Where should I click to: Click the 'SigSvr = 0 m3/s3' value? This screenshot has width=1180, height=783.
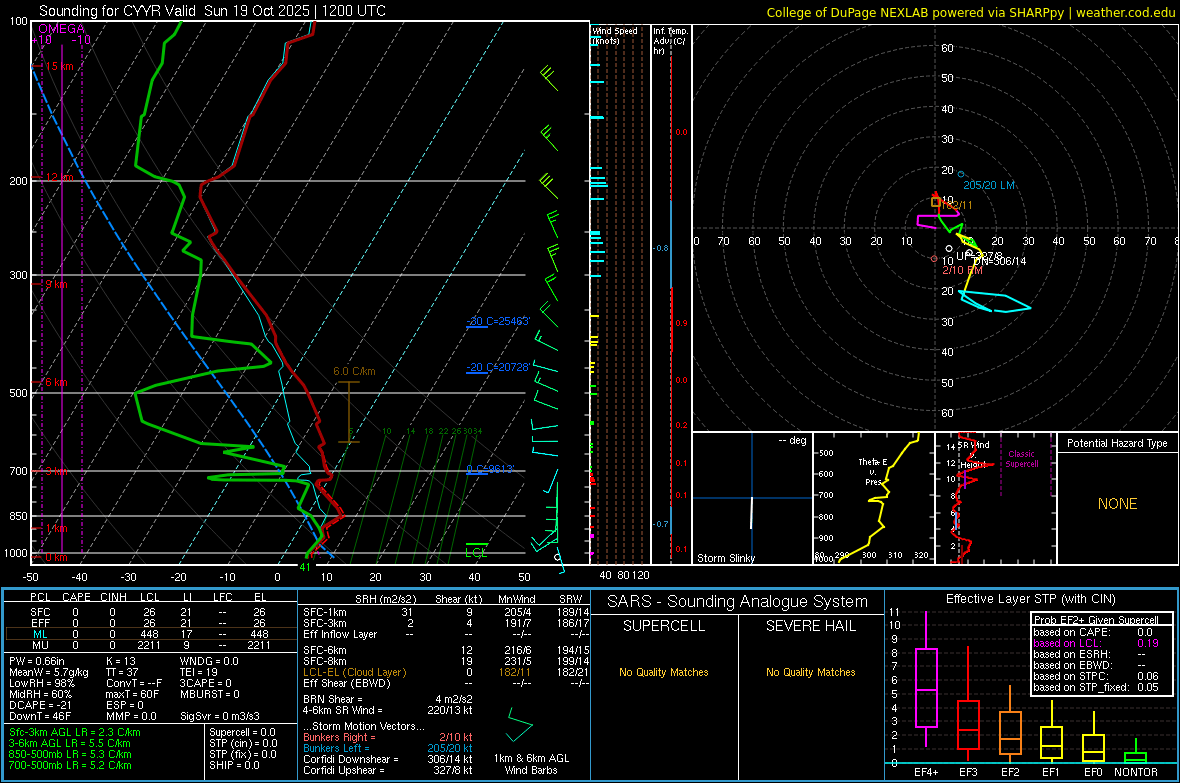[220, 717]
